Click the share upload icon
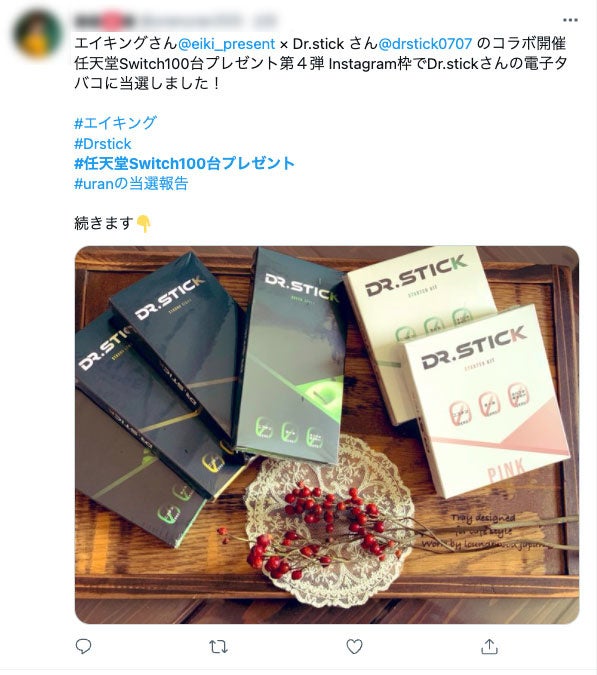 coord(489,646)
